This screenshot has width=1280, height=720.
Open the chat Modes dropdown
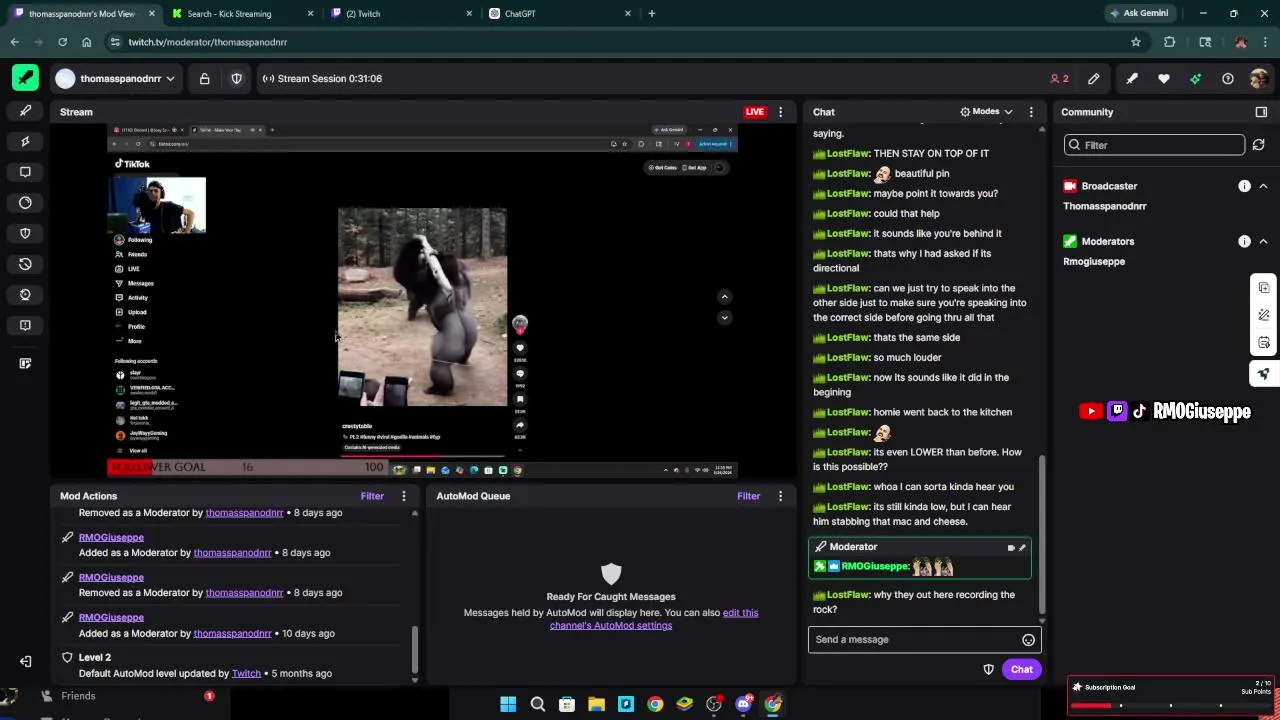click(x=986, y=112)
